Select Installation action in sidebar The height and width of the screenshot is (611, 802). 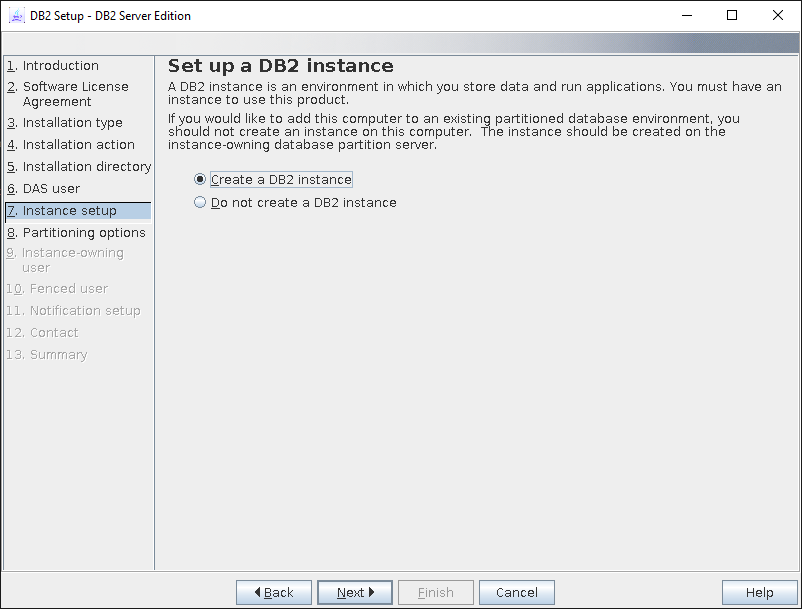[x=78, y=145]
